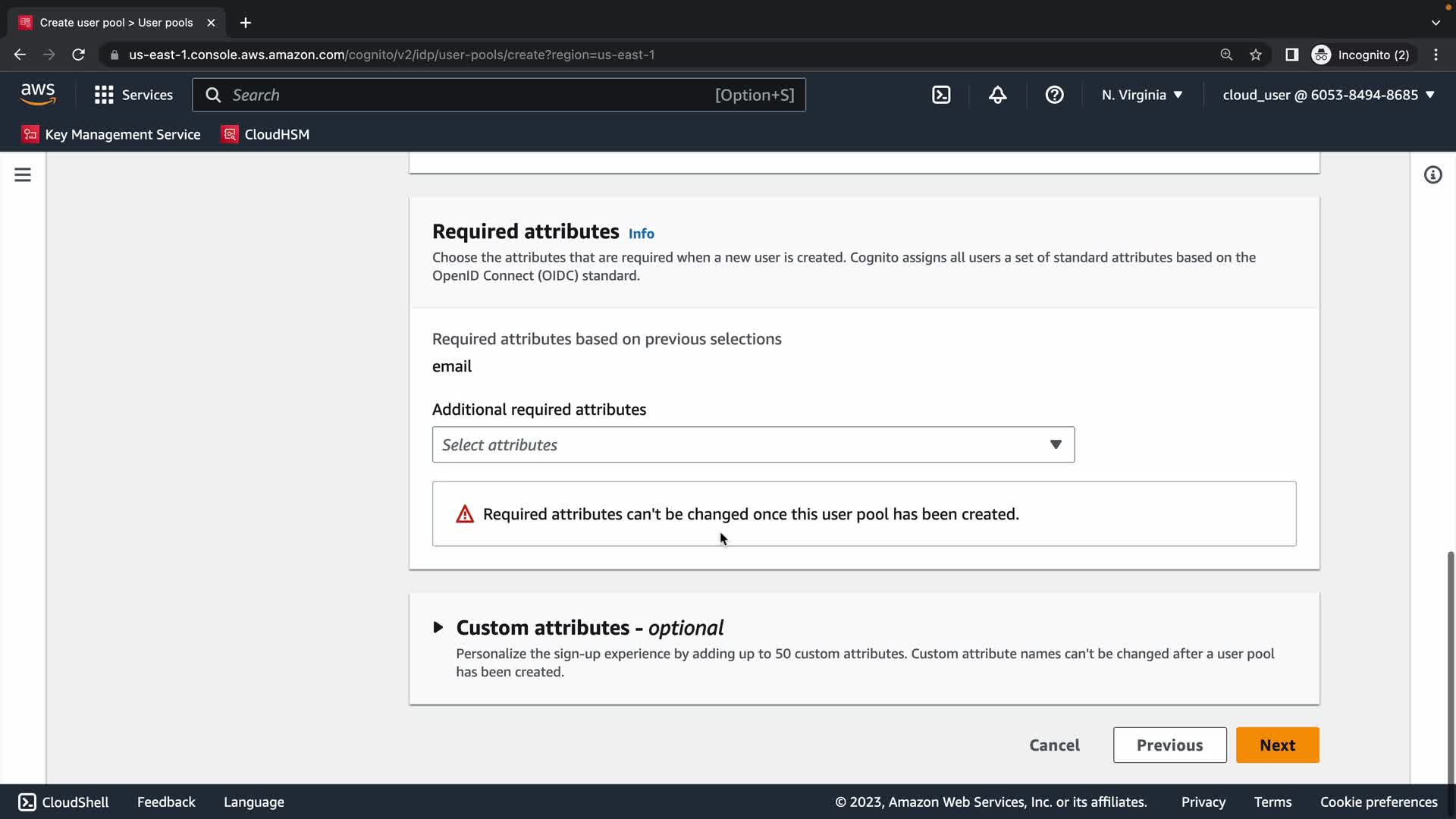Open the info panel icon at right
The height and width of the screenshot is (819, 1456).
point(1432,175)
